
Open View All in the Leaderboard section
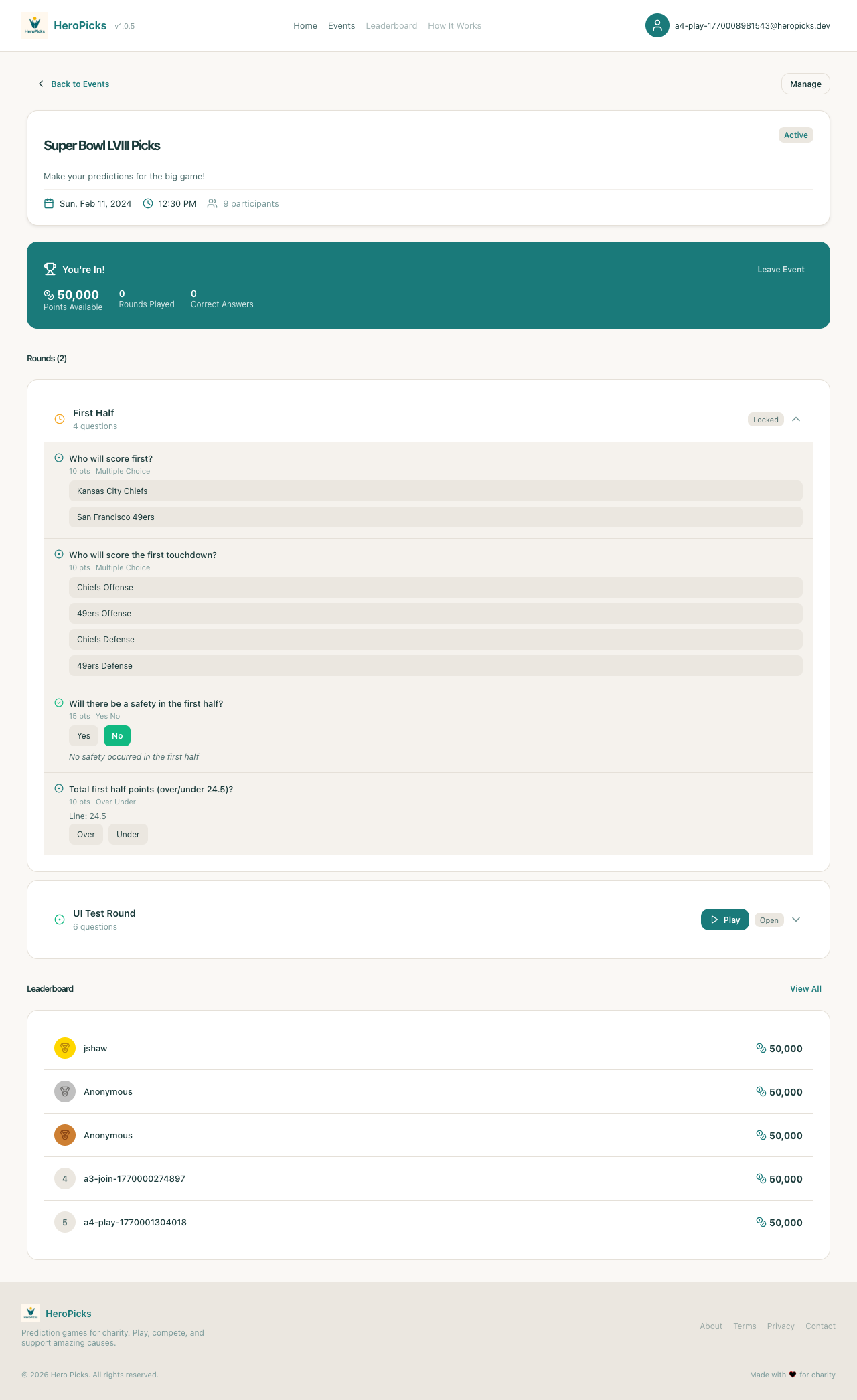click(805, 988)
